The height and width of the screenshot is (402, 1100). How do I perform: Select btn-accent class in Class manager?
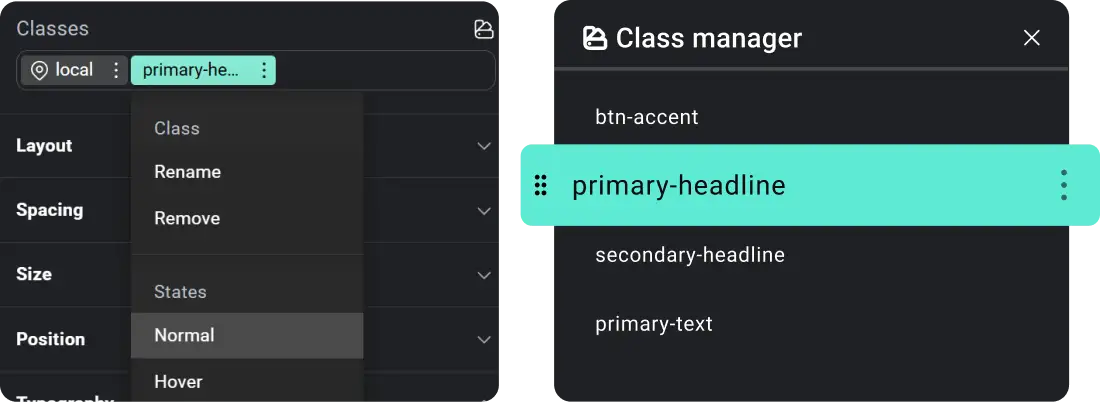(x=646, y=117)
